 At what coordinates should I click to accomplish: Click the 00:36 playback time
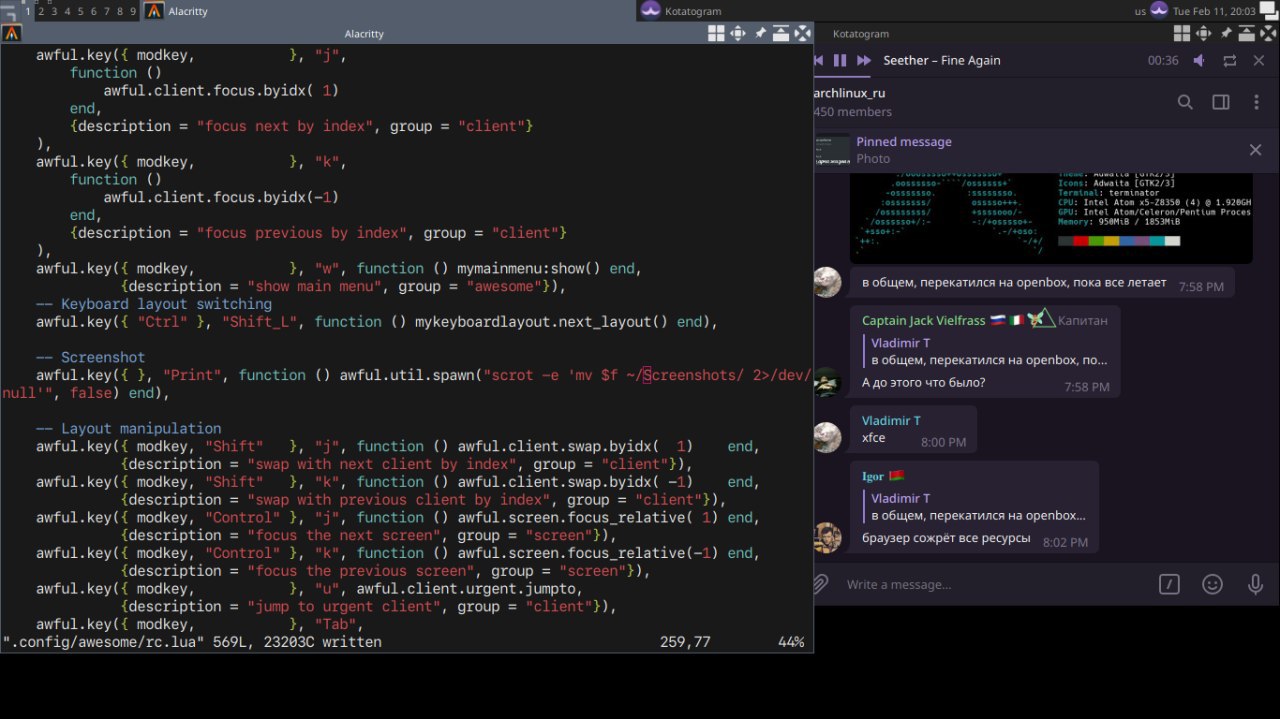click(x=1163, y=61)
